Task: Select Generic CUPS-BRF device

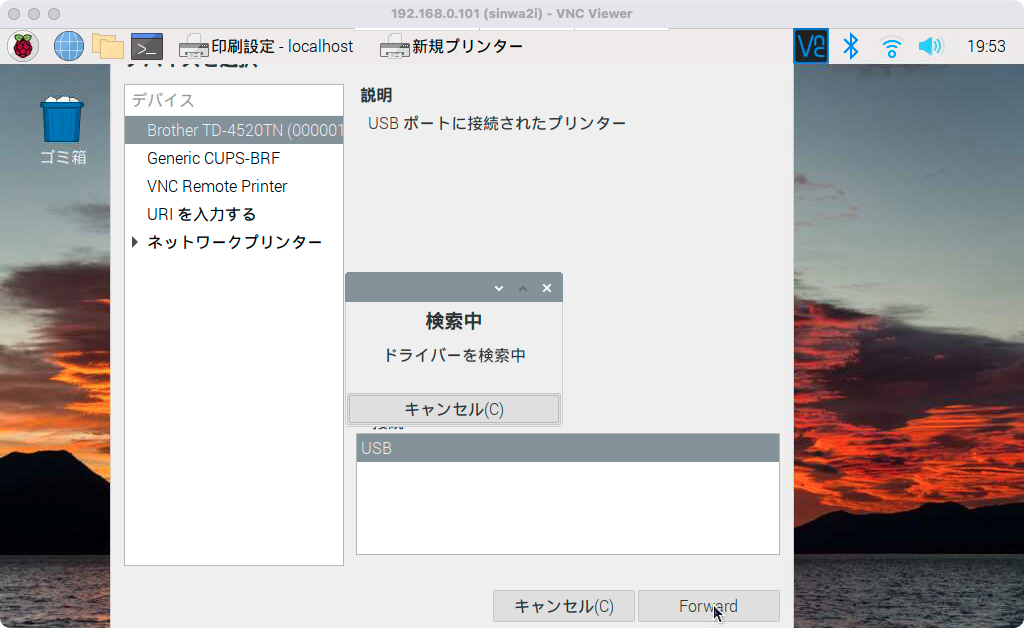Action: [x=213, y=158]
